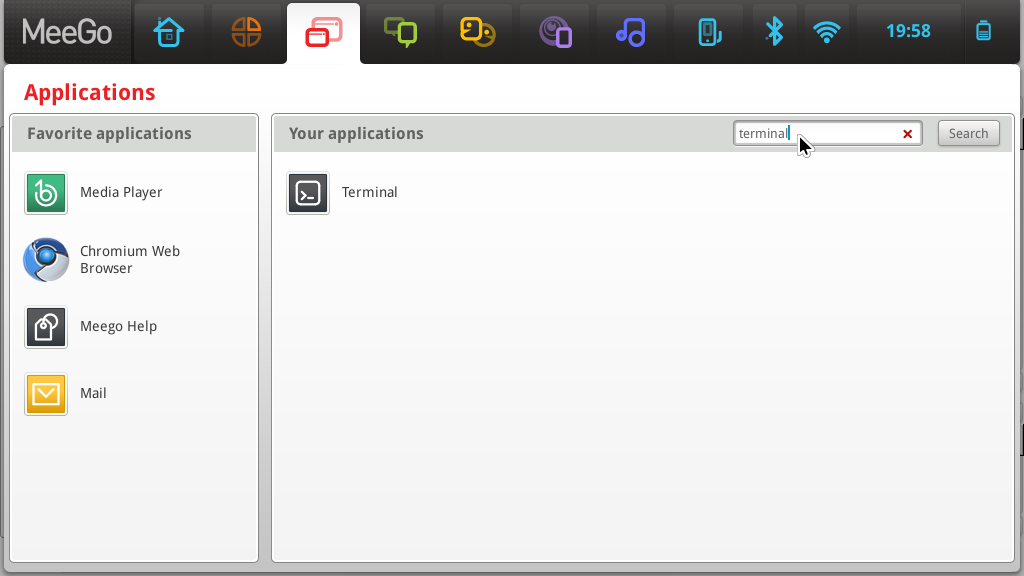Open the People chat panel

pyautogui.click(x=477, y=32)
